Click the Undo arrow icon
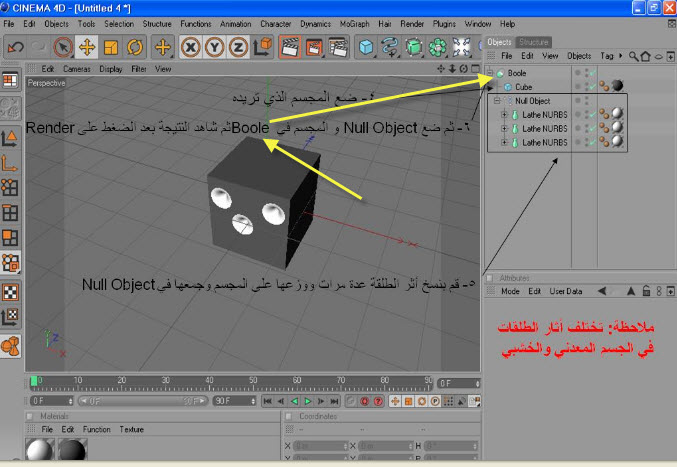 (x=16, y=47)
